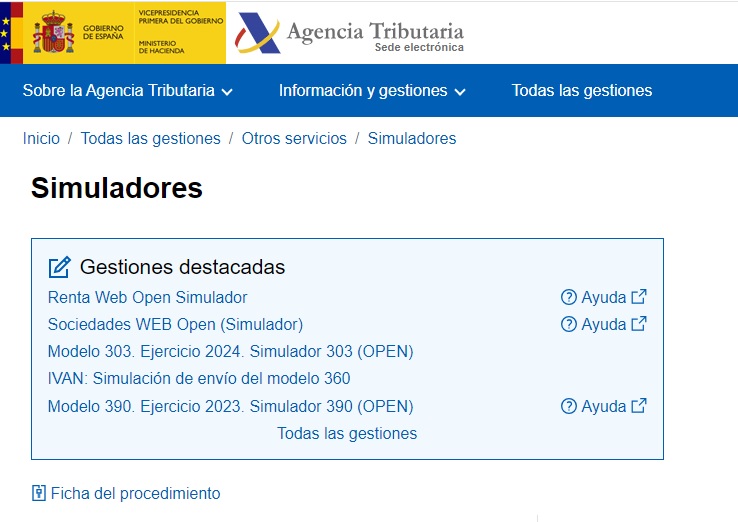738x522 pixels.
Task: Open Información y gestiones menu
Action: click(372, 90)
